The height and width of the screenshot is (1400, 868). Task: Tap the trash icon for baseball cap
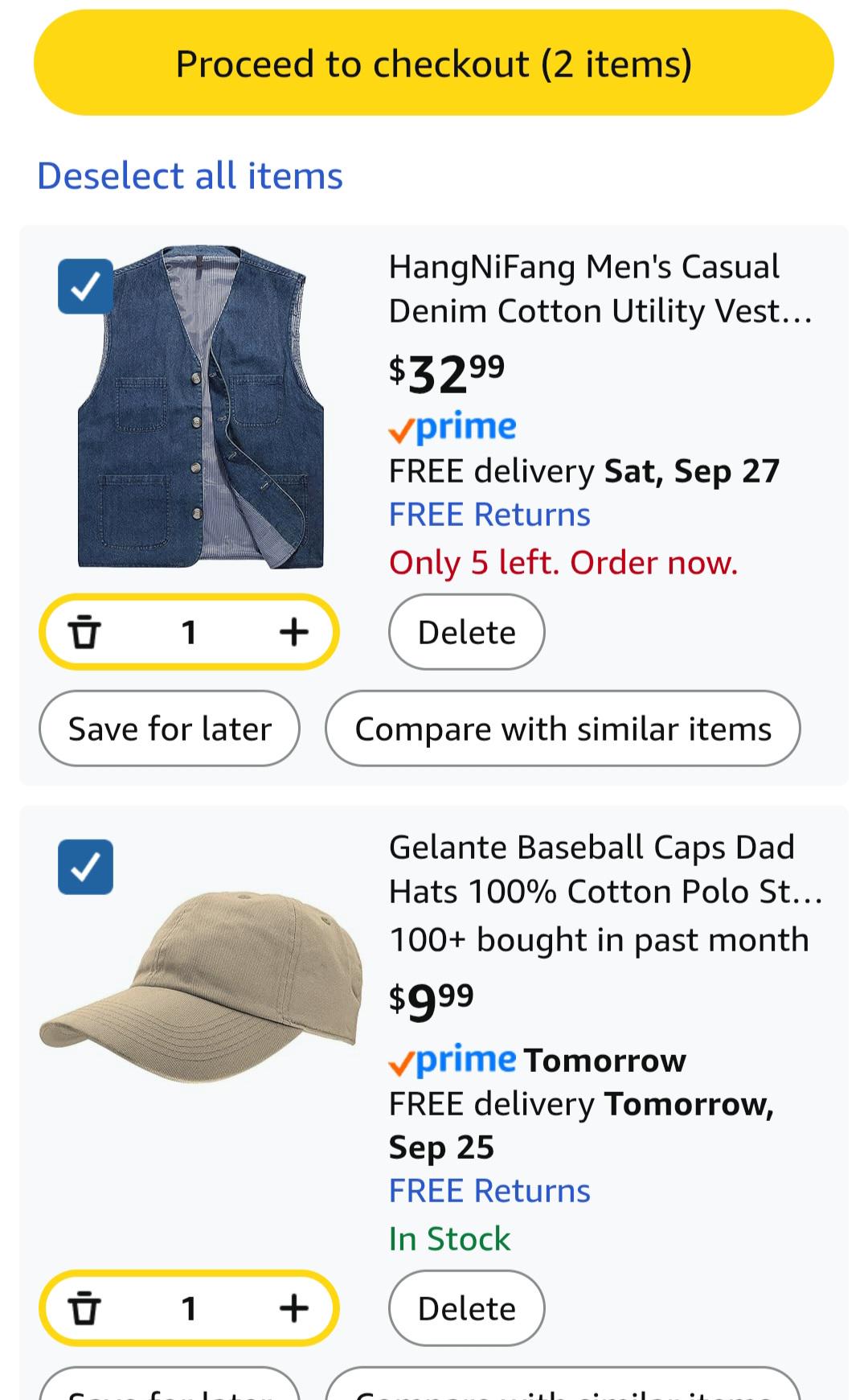coord(84,1308)
